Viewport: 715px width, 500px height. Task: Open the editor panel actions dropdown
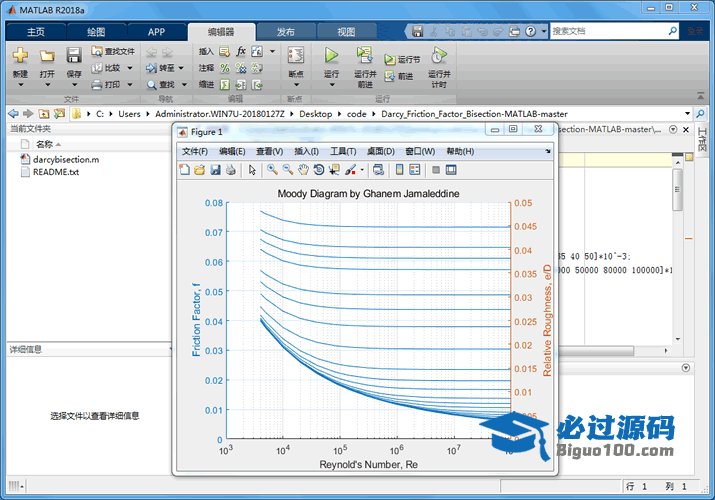tap(673, 129)
